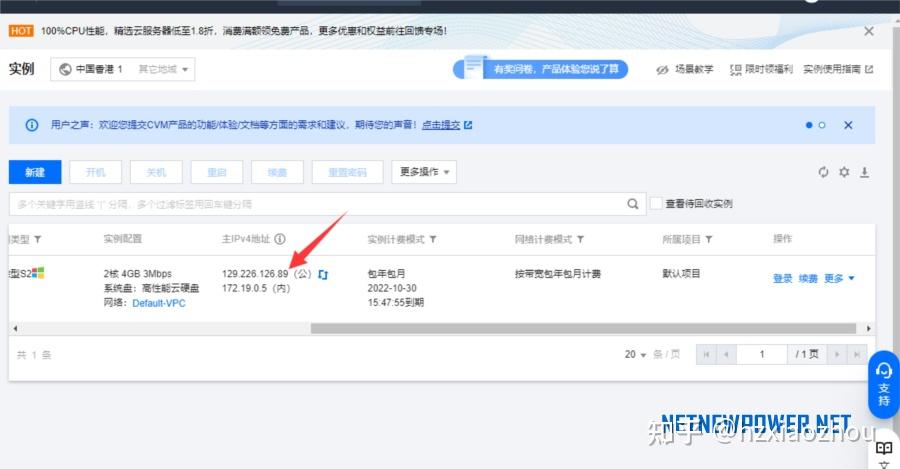Select 2核 4GB 3Mbps configuration text
Viewport: 900px width, 469px height.
[x=138, y=274]
